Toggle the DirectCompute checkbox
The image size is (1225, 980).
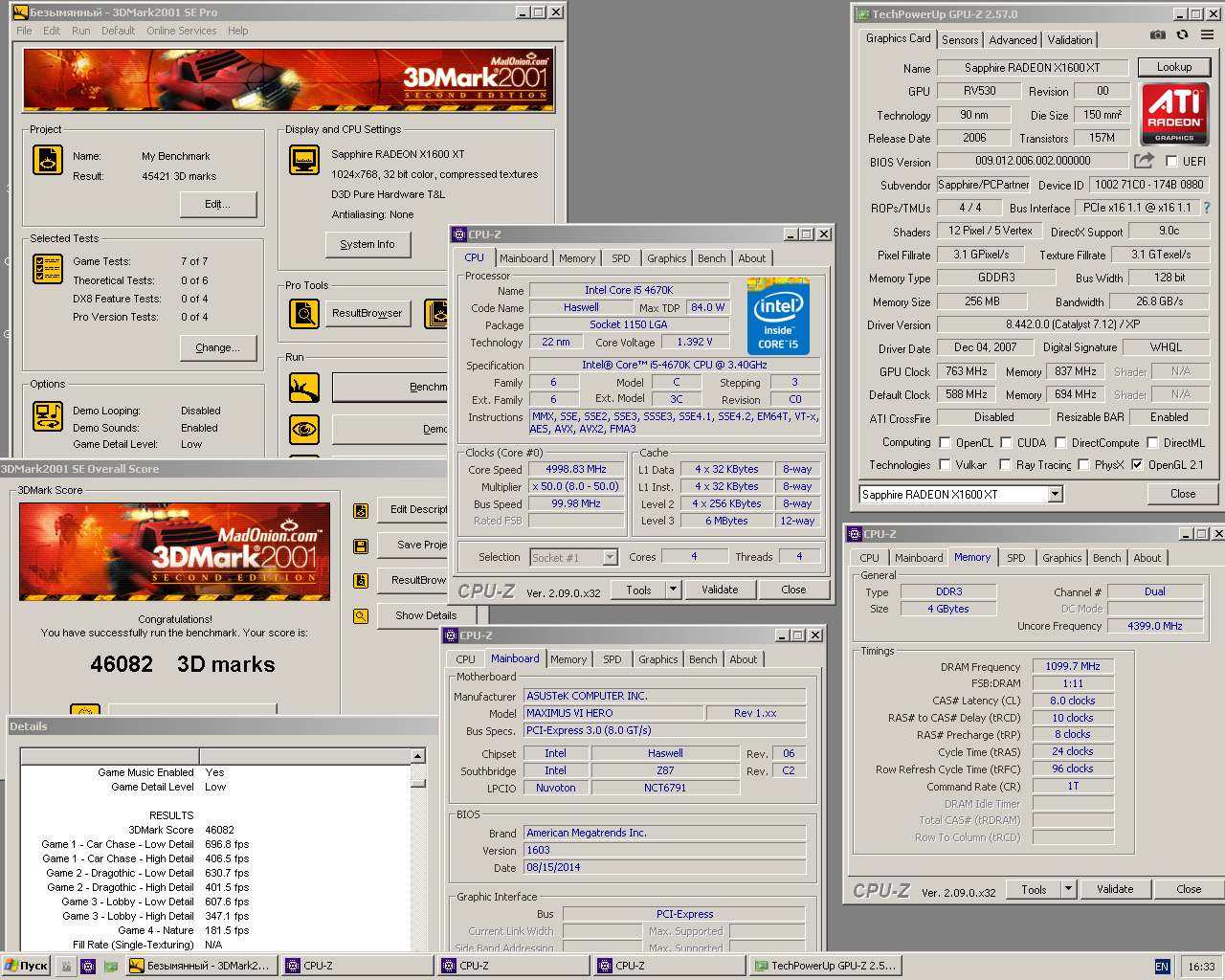(x=1060, y=442)
